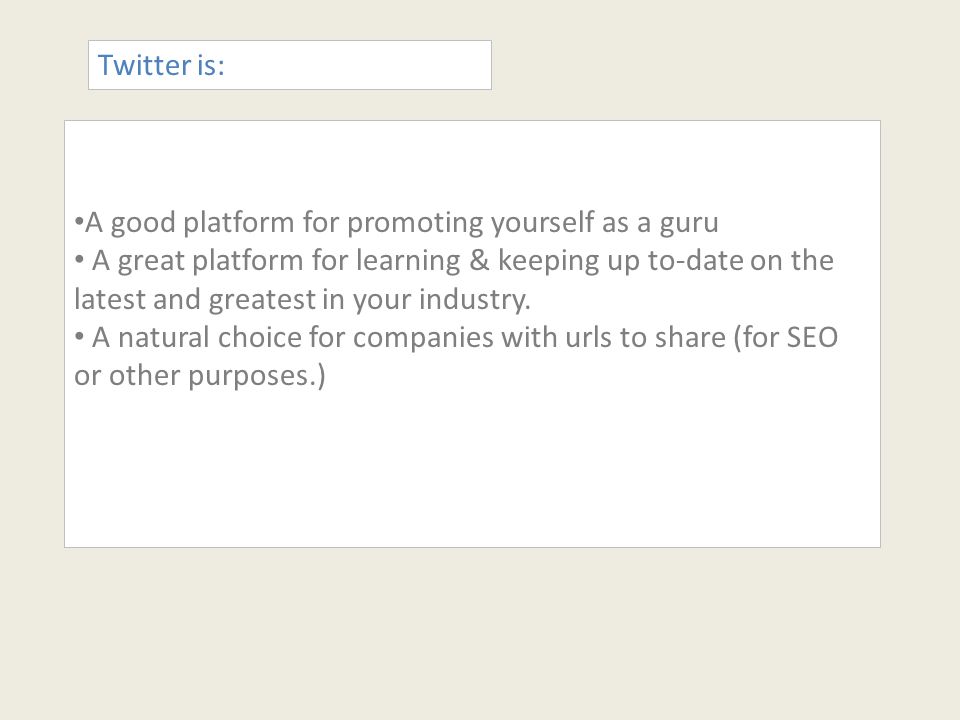The image size is (960, 720).
Task: Select the third bullet about 'A natural choice'
Action: pyautogui.click(x=456, y=356)
